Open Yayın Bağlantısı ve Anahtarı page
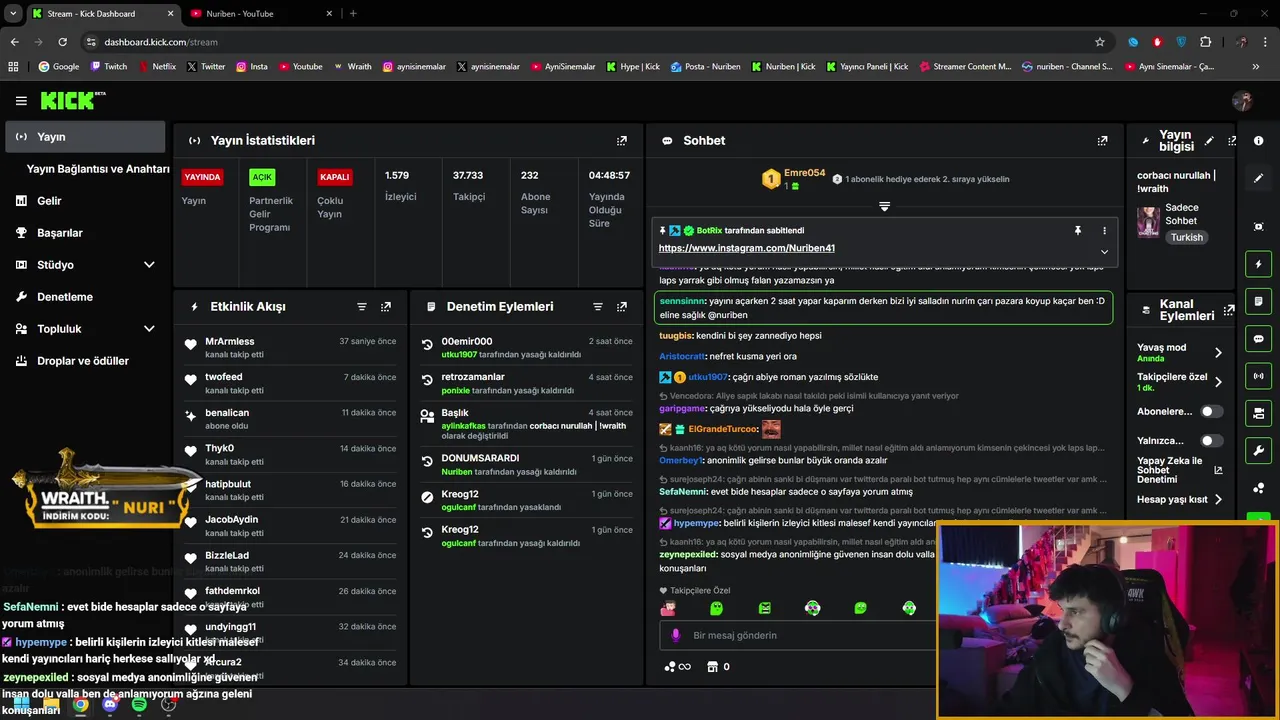 tap(98, 169)
